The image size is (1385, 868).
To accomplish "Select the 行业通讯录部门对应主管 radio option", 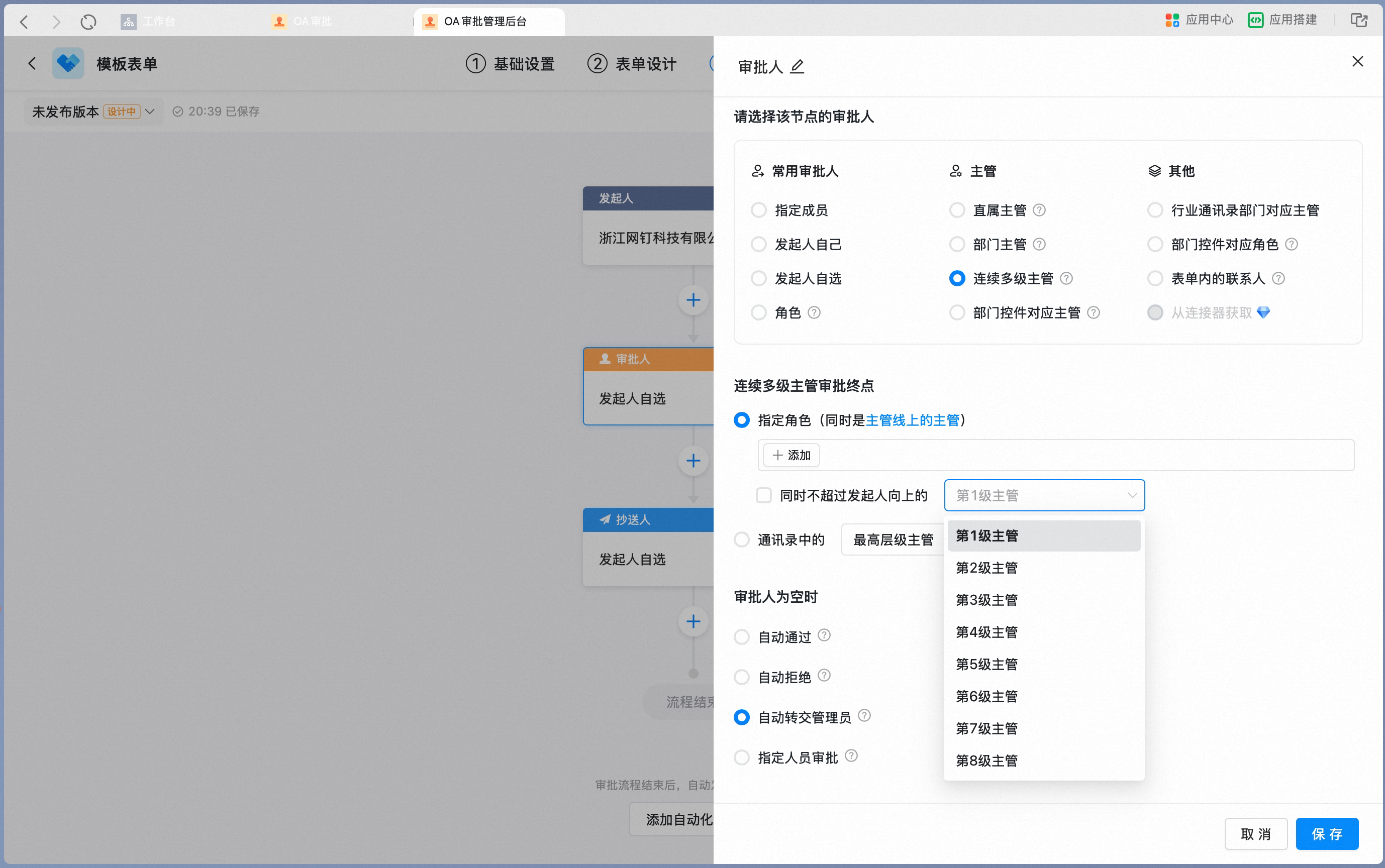I will click(1155, 210).
